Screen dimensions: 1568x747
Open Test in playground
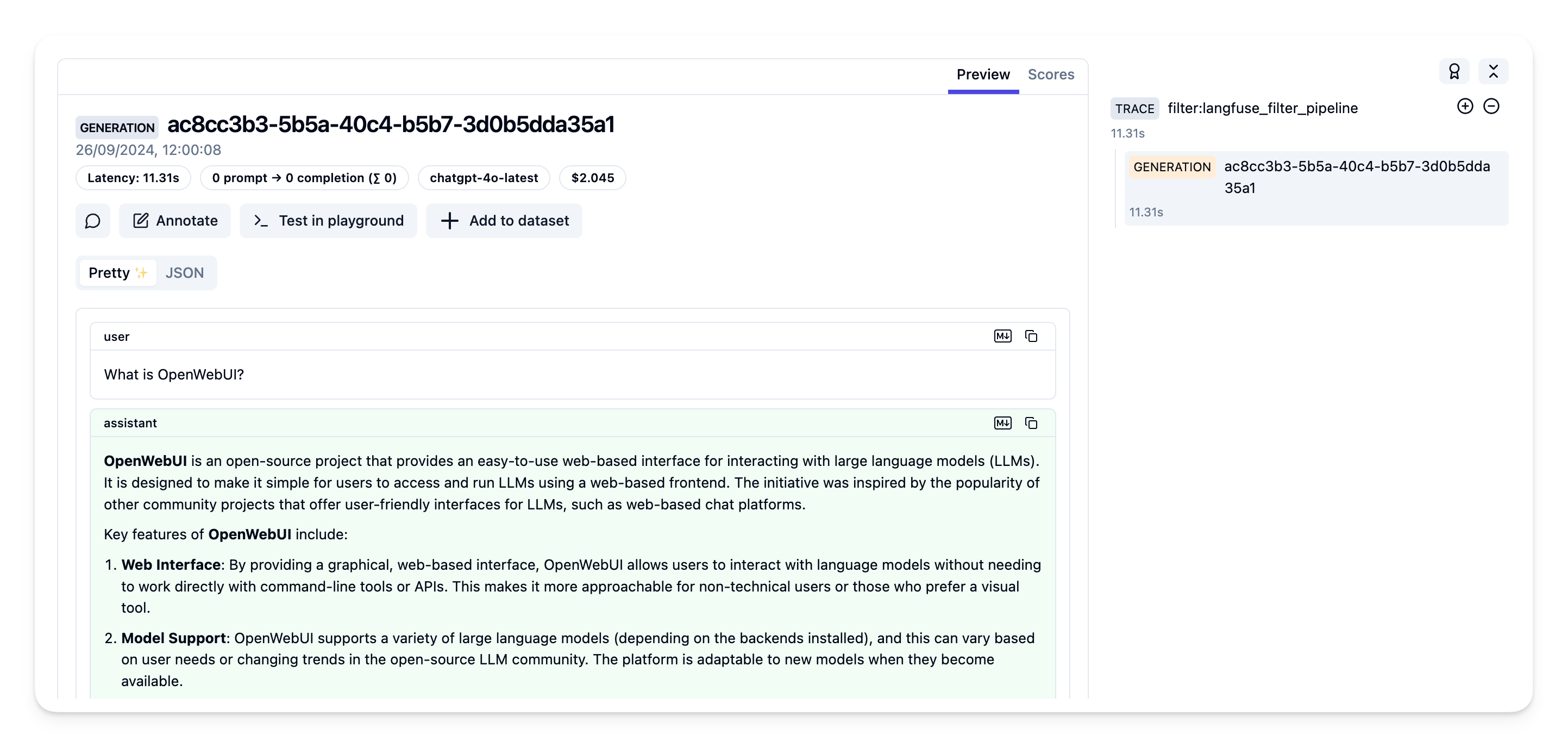328,221
